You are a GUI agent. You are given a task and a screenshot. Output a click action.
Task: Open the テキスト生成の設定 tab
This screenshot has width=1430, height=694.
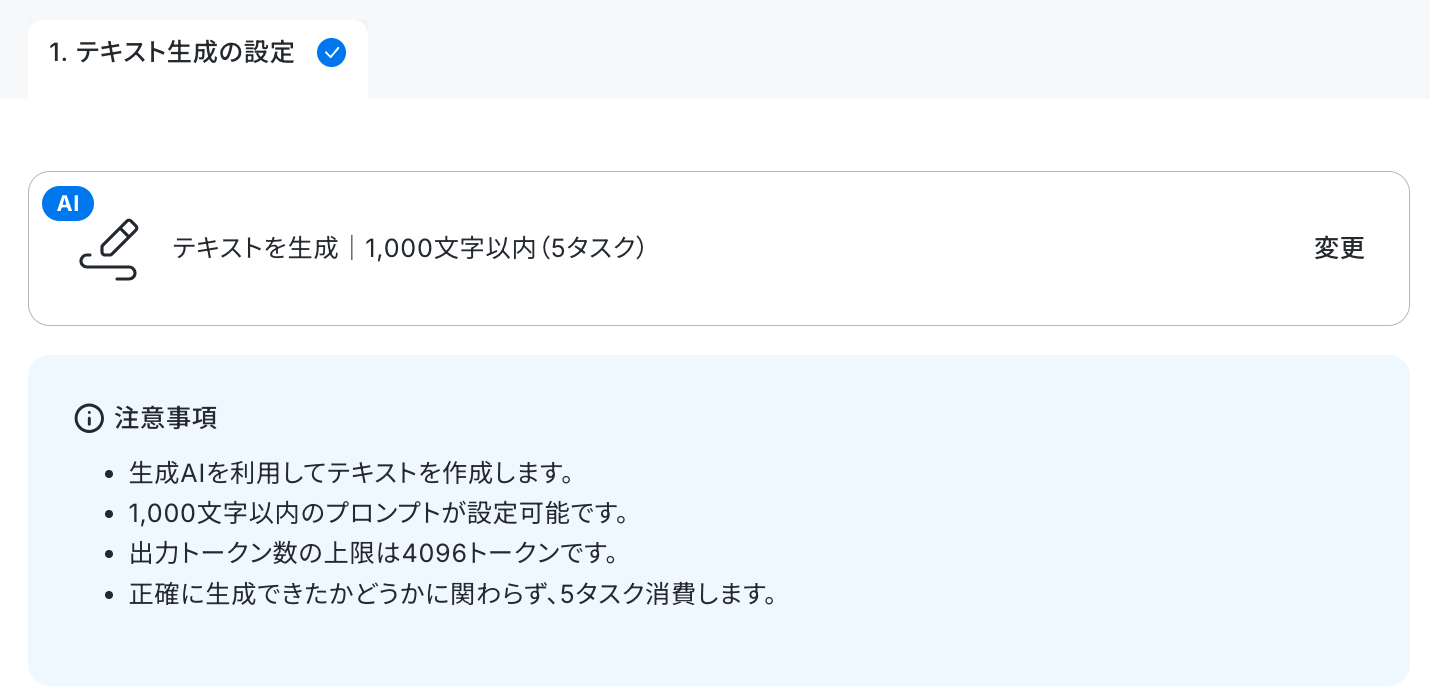coord(198,53)
